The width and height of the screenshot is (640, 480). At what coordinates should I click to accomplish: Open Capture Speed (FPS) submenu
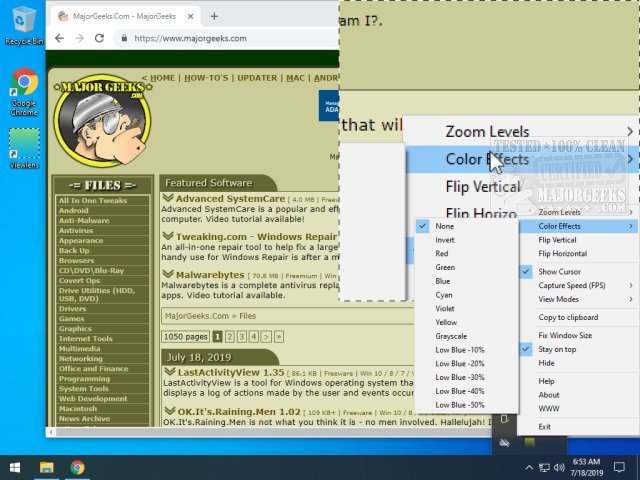pyautogui.click(x=579, y=286)
